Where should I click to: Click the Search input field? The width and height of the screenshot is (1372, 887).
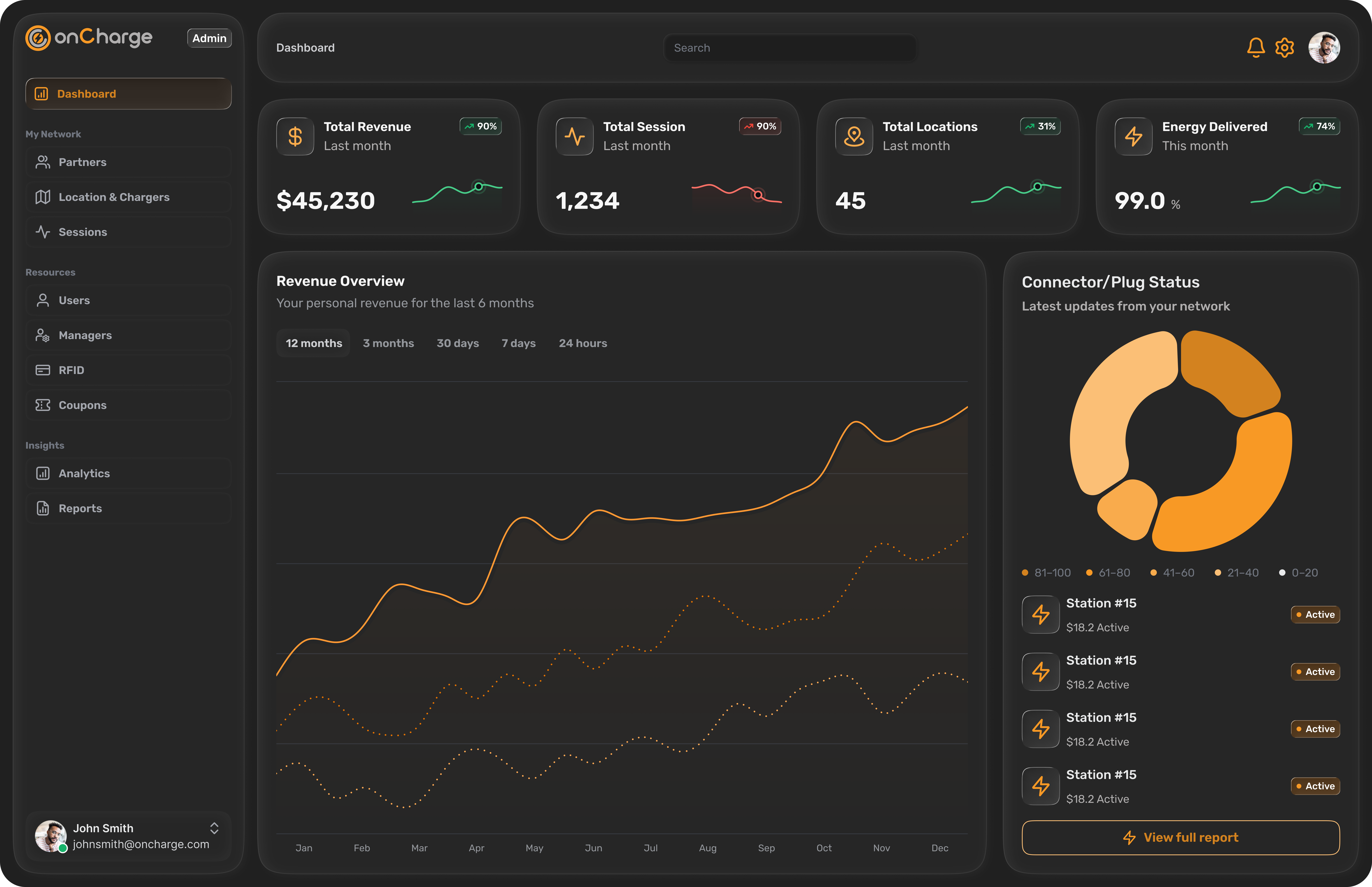(790, 48)
